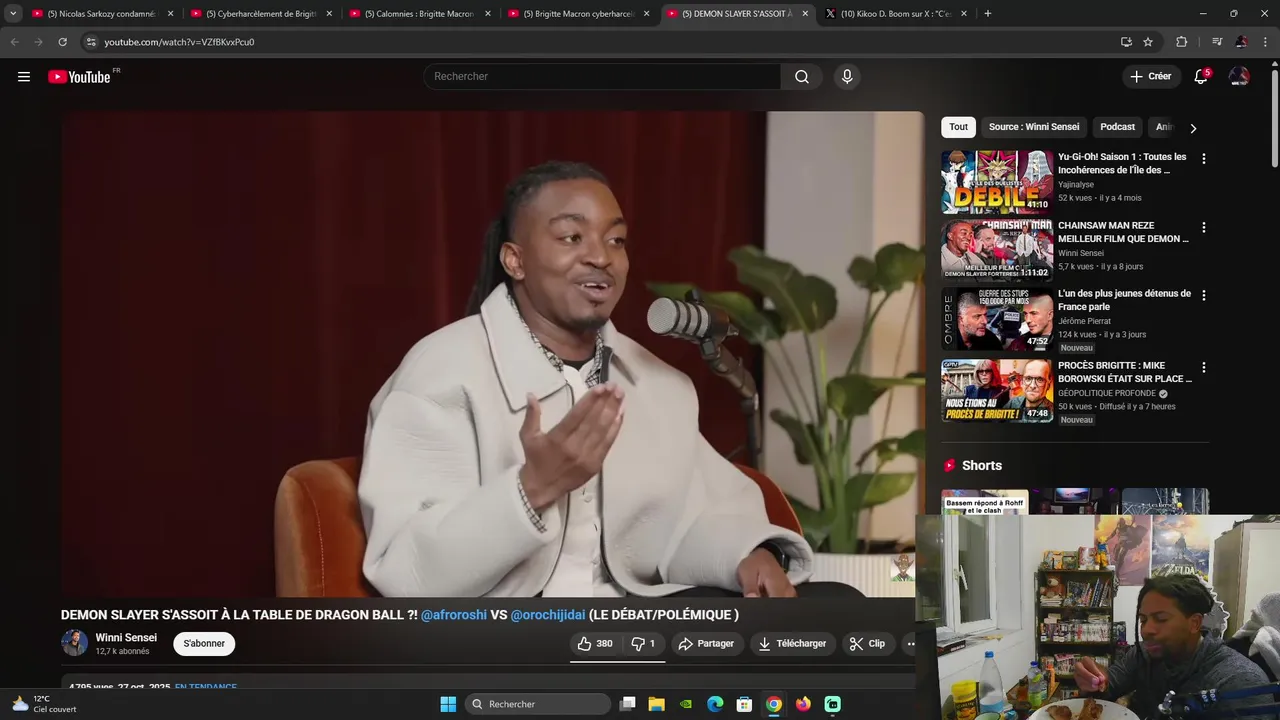1280x720 pixels.
Task: Click the EN TENDANCE link
Action: [206, 687]
